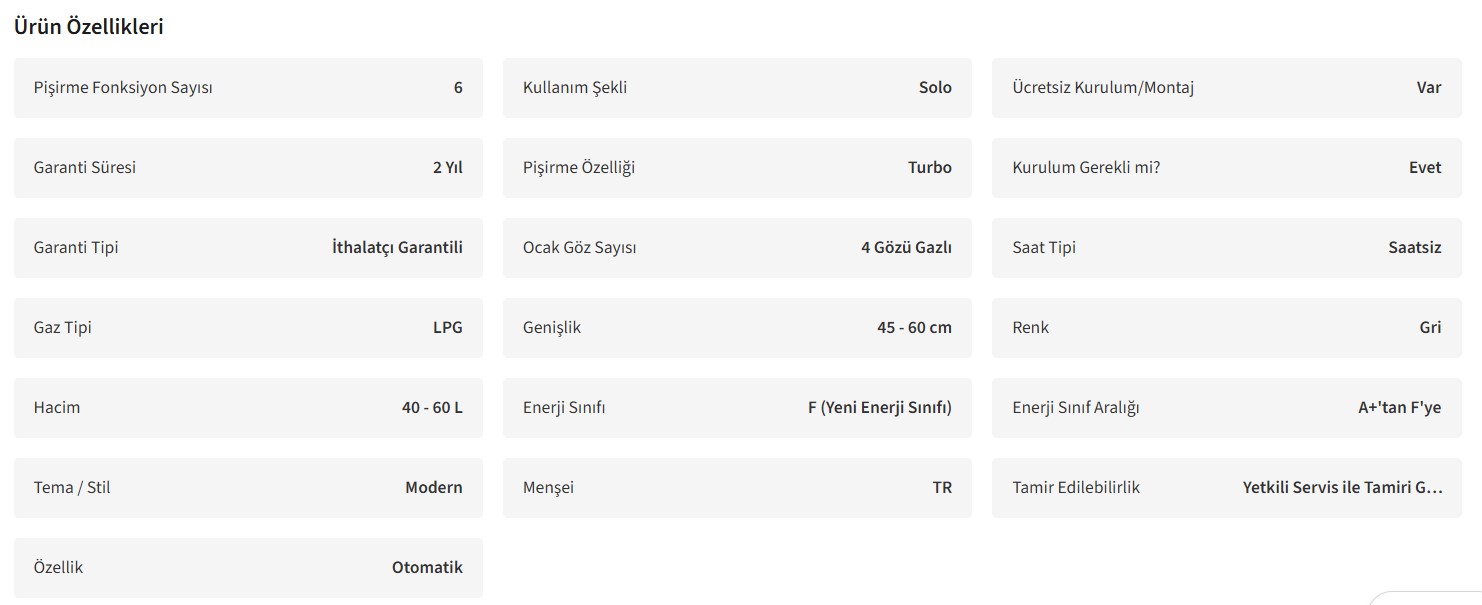This screenshot has height=605, width=1482.
Task: Click the Pişirme Özelliği Turbo row
Action: click(x=737, y=168)
